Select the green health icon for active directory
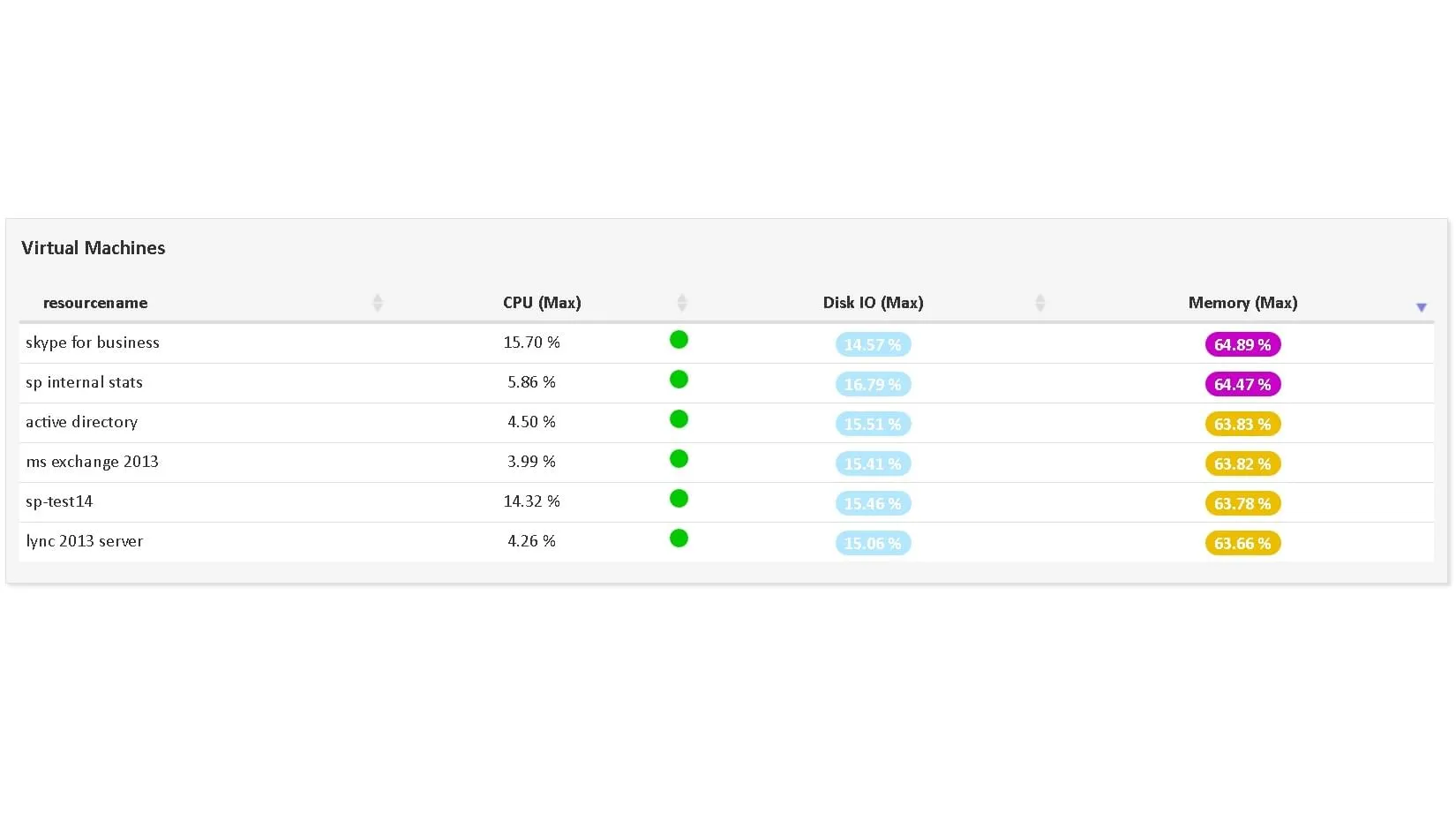The image size is (1456, 821). point(679,418)
